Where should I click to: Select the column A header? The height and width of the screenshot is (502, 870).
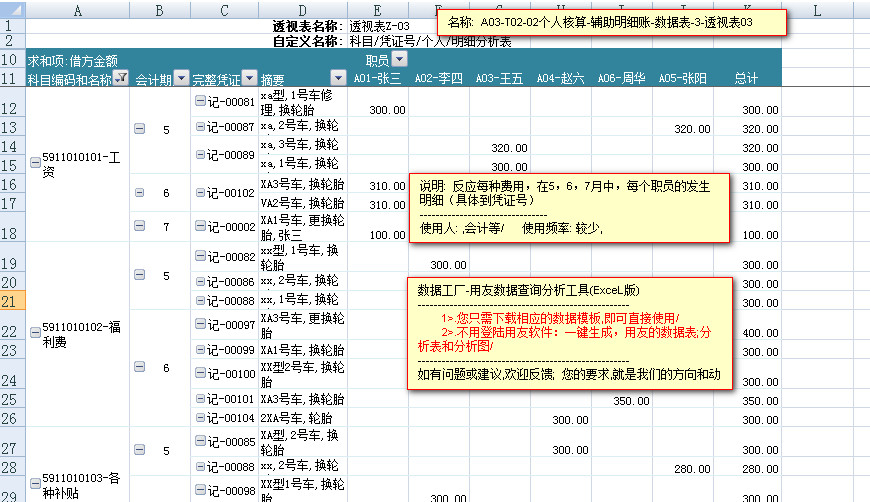point(78,9)
